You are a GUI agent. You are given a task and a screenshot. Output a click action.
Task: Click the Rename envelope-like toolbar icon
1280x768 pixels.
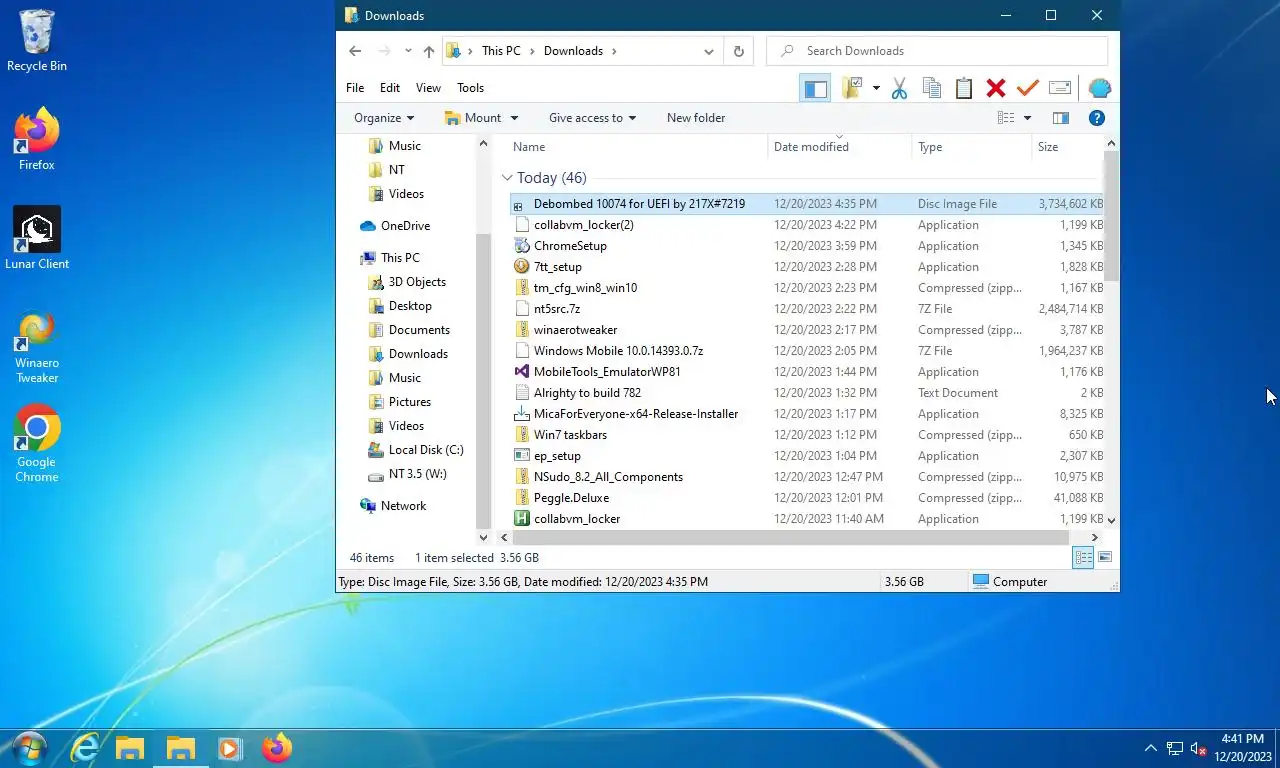pyautogui.click(x=1060, y=88)
